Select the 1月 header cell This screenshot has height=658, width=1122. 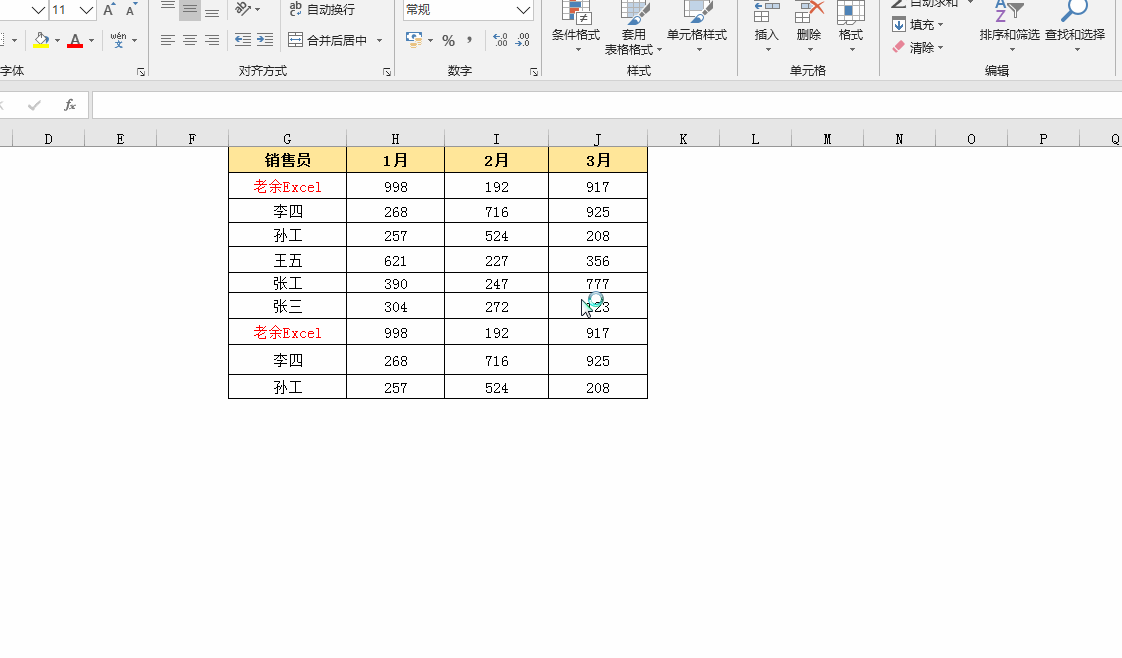click(395, 160)
